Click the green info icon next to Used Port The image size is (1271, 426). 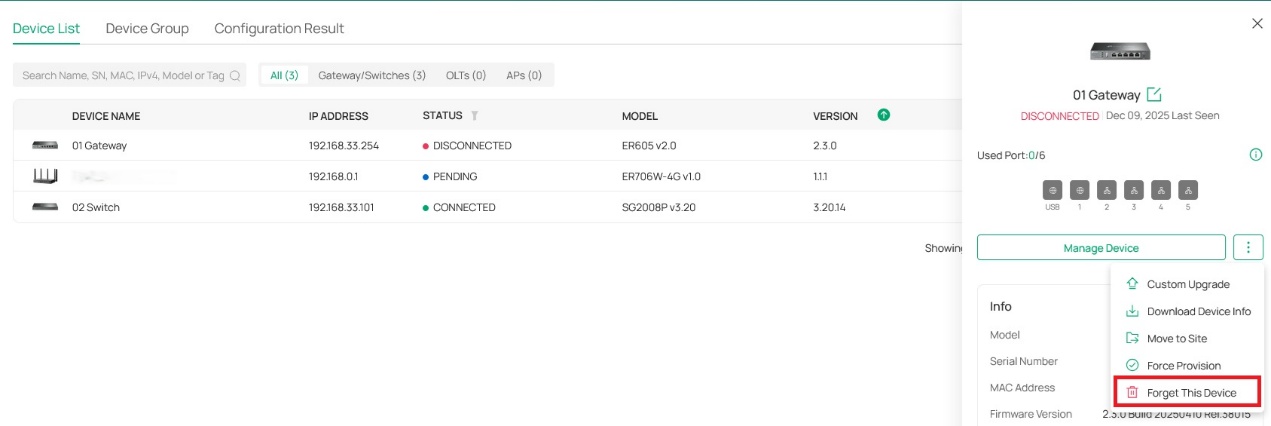(1256, 155)
